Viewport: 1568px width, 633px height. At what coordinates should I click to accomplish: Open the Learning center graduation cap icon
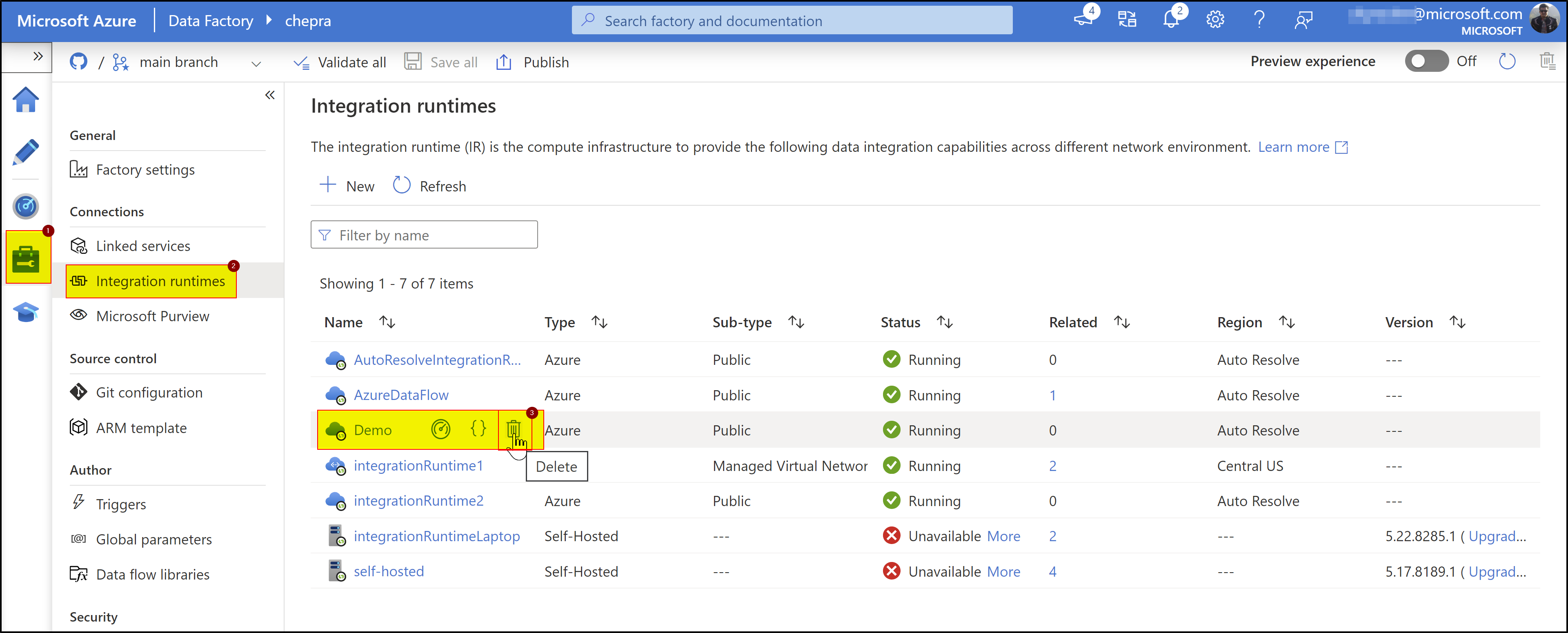tap(26, 312)
